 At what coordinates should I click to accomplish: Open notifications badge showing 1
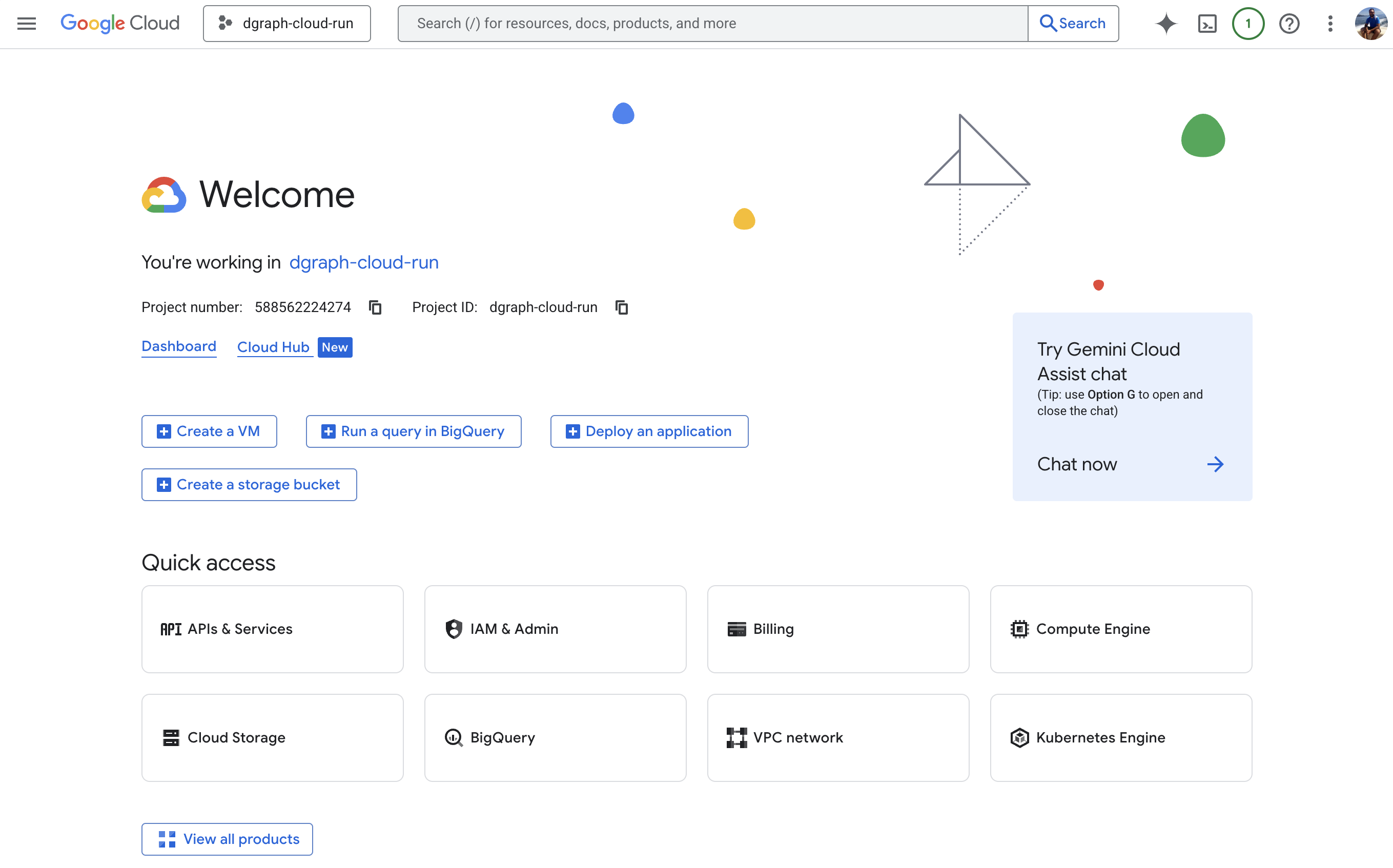[x=1248, y=24]
